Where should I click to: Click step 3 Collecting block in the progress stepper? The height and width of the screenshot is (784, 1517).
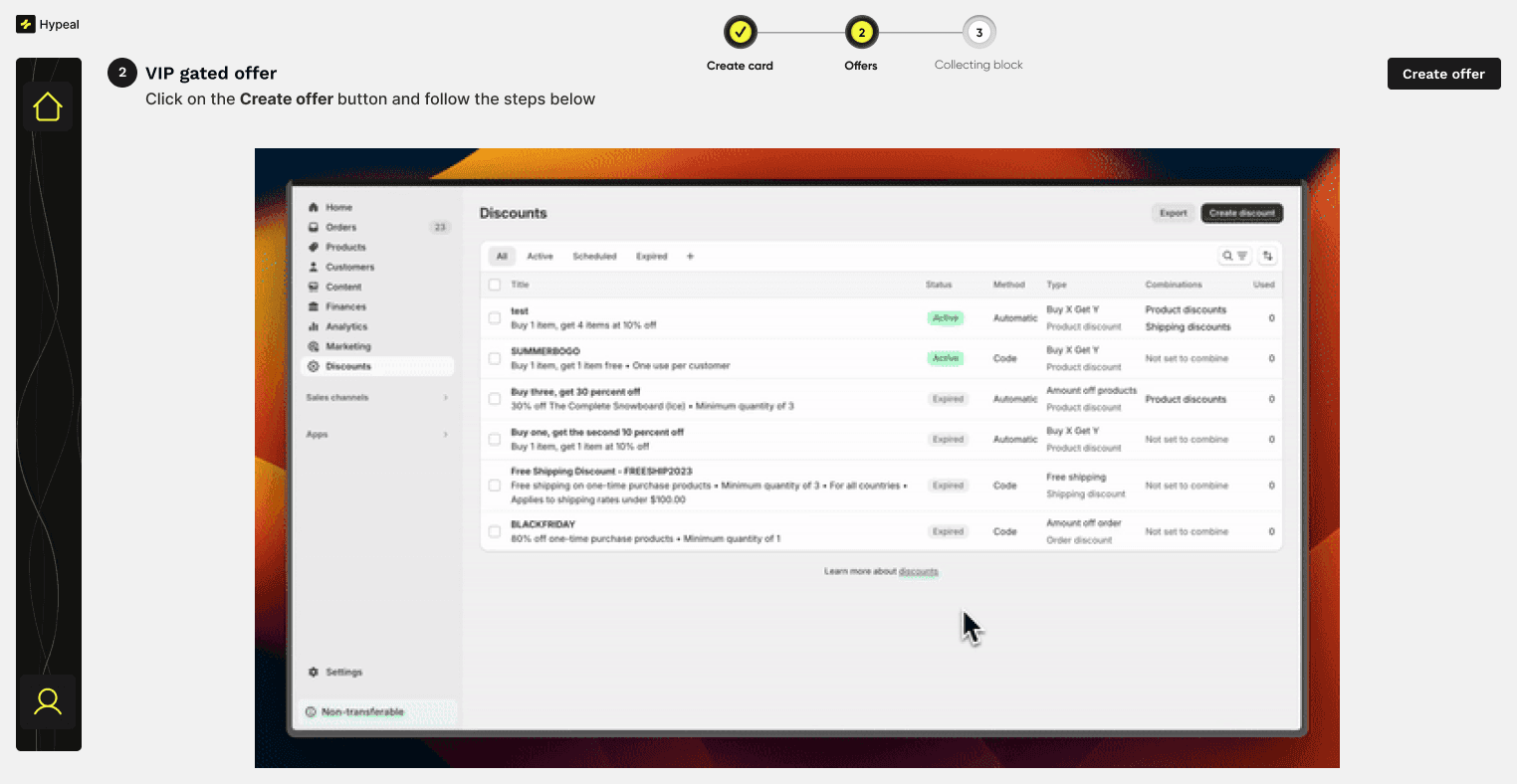pos(977,32)
